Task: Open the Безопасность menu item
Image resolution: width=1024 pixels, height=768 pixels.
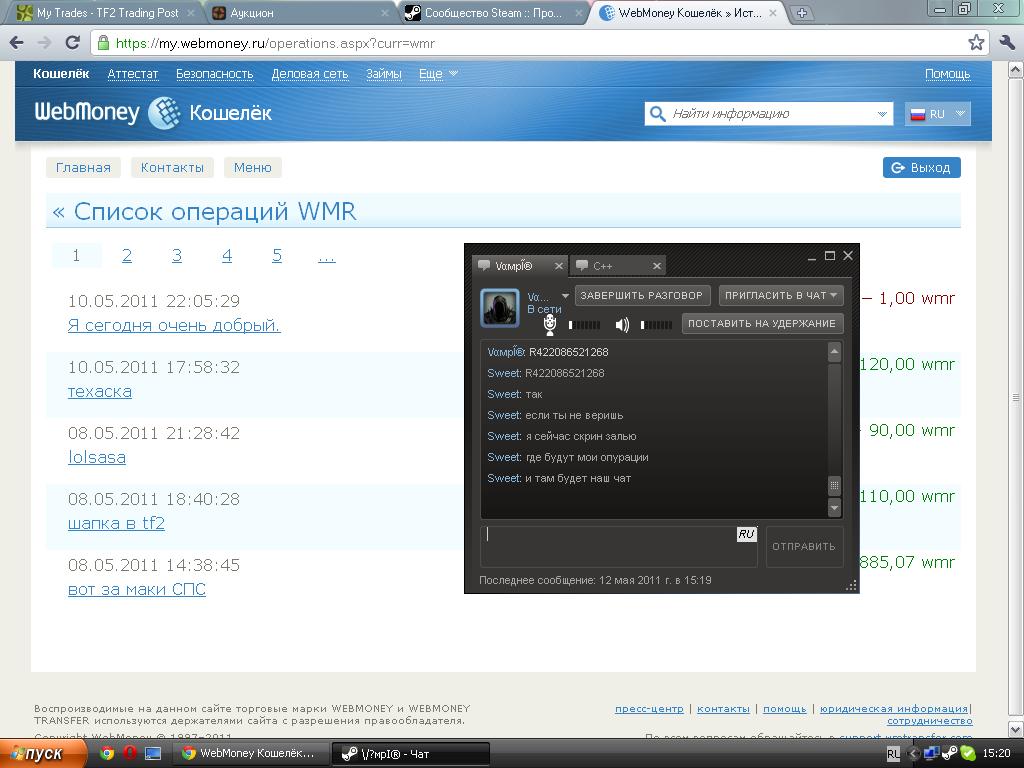Action: (214, 74)
